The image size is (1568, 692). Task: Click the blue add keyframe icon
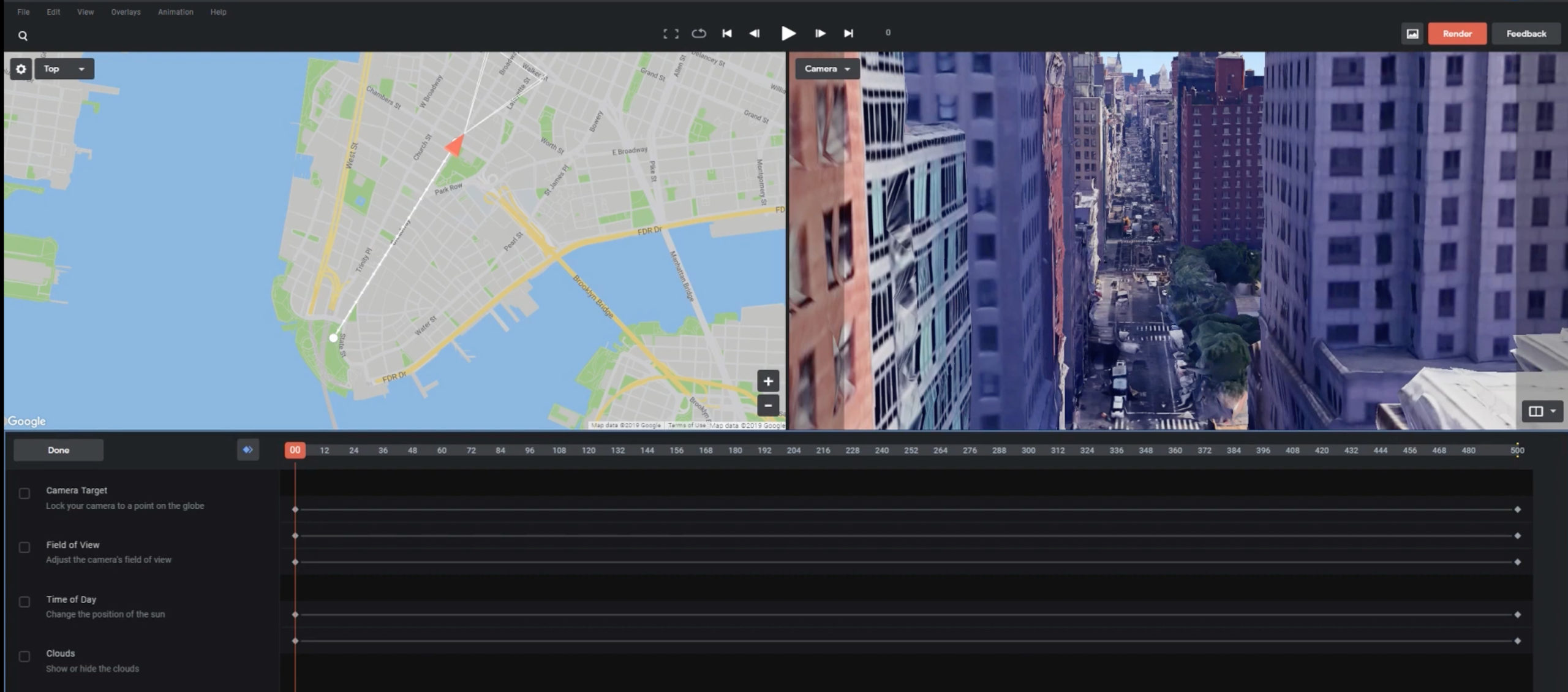[x=248, y=450]
